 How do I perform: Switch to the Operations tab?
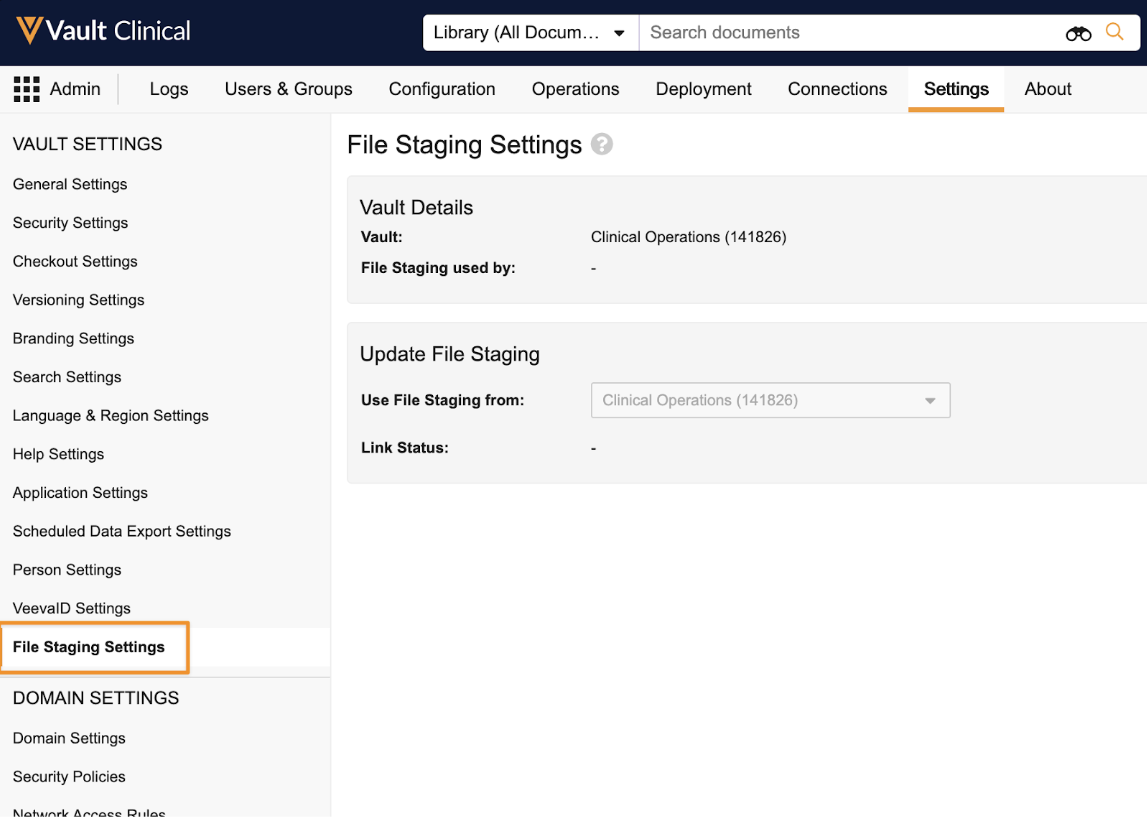point(575,89)
